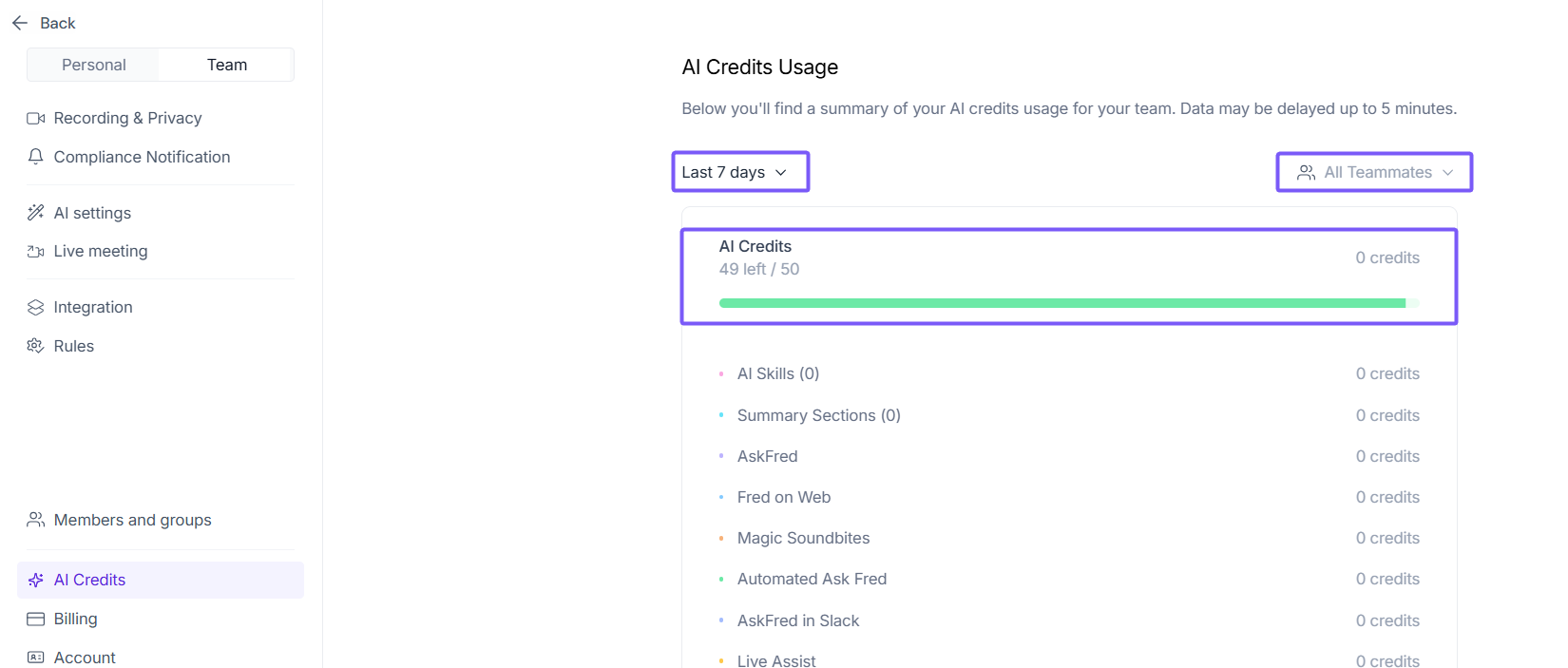Screen dimensions: 1568x668
Task: Open the Account settings page
Action: (85, 658)
